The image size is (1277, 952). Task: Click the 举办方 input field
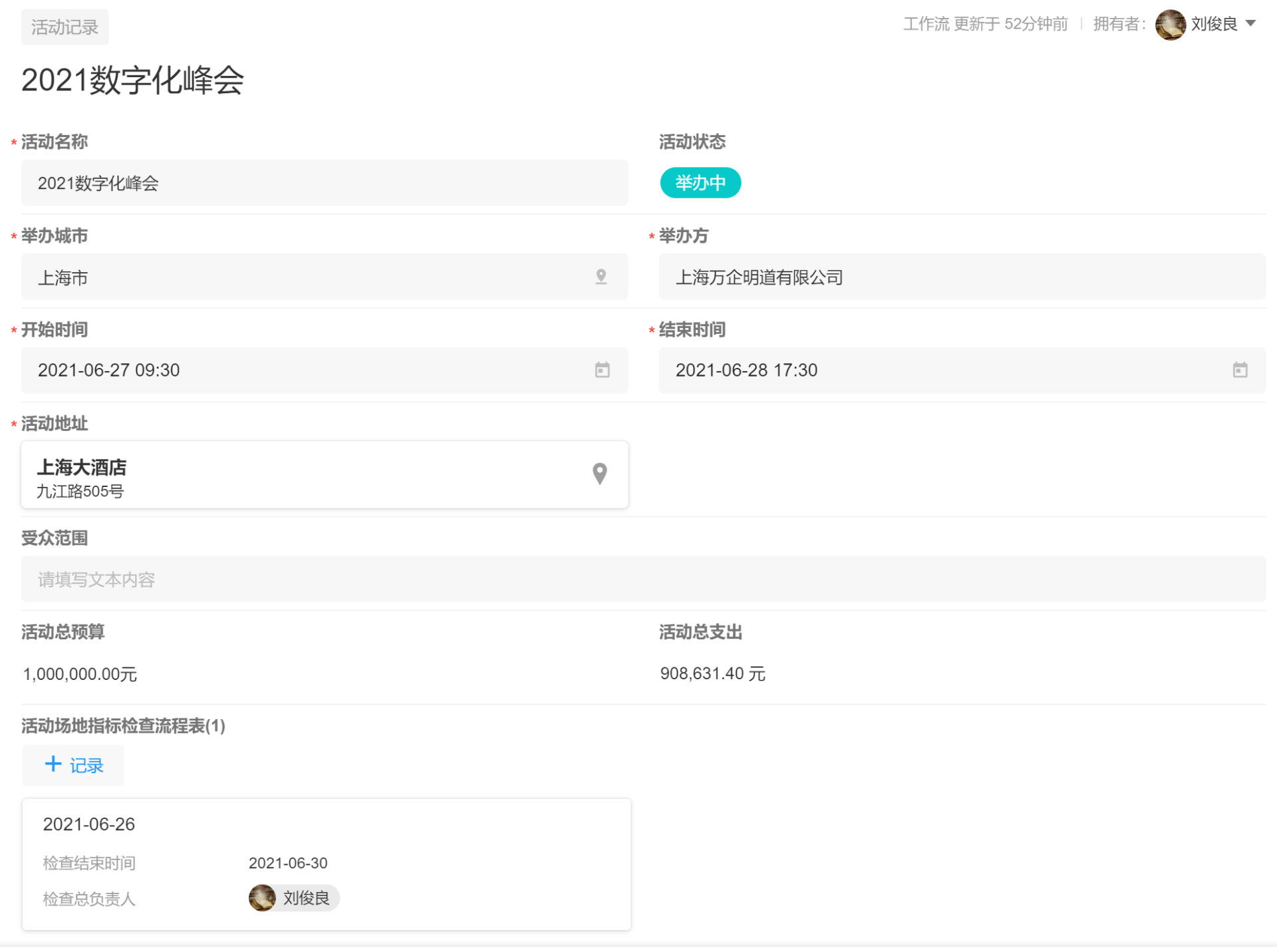(x=961, y=277)
